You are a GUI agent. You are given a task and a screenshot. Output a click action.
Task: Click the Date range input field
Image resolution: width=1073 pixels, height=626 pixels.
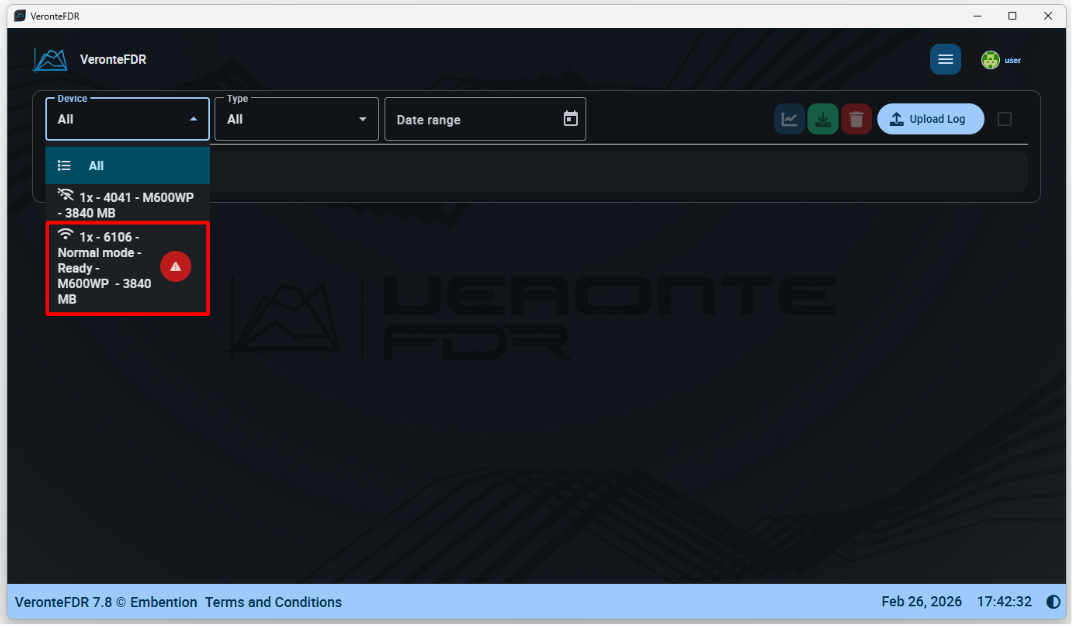pyautogui.click(x=470, y=119)
